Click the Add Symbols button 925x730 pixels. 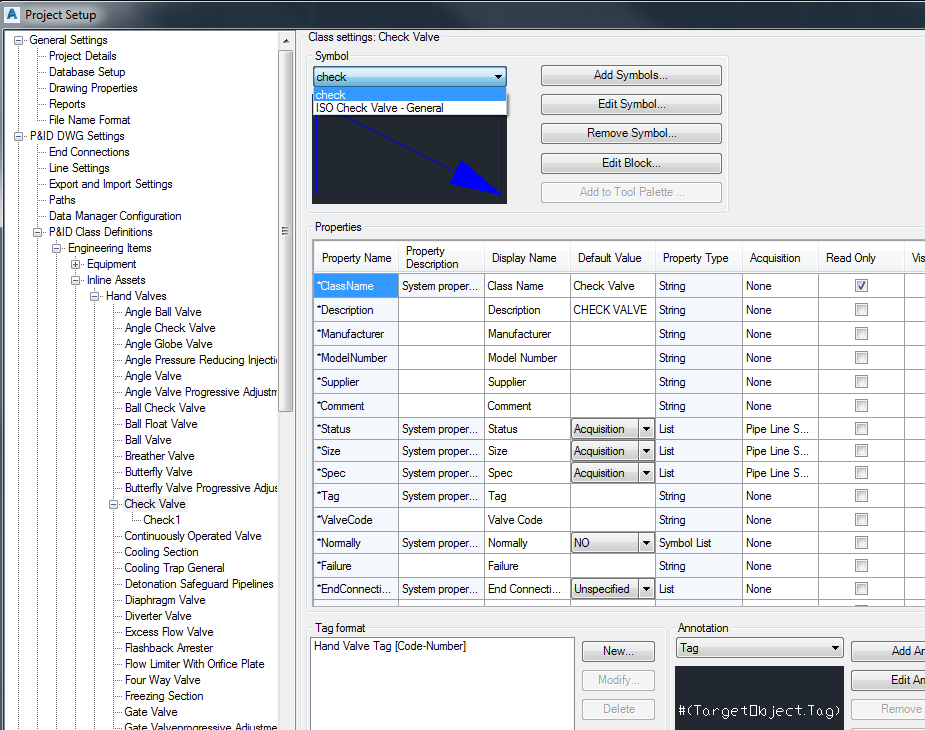click(630, 76)
